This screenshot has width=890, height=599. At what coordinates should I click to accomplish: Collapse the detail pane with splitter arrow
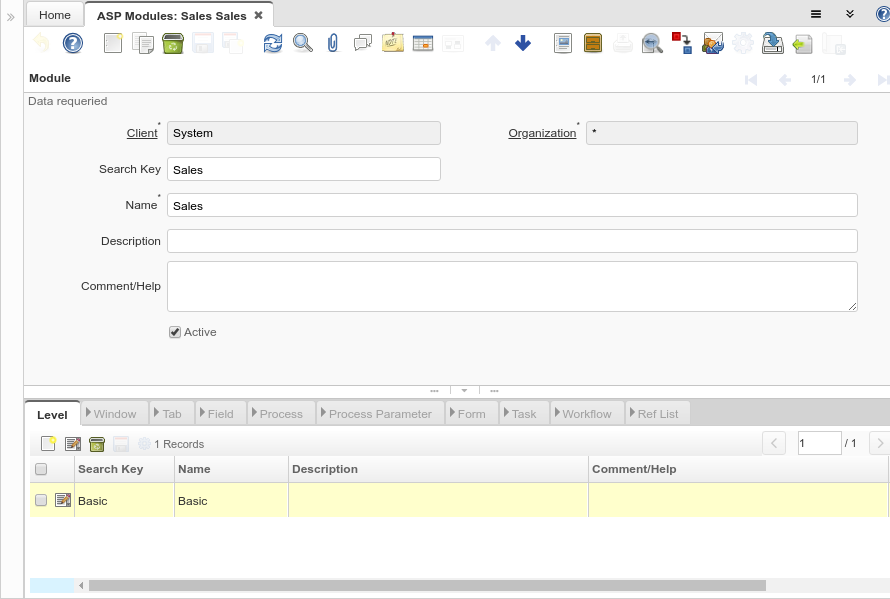coord(464,390)
